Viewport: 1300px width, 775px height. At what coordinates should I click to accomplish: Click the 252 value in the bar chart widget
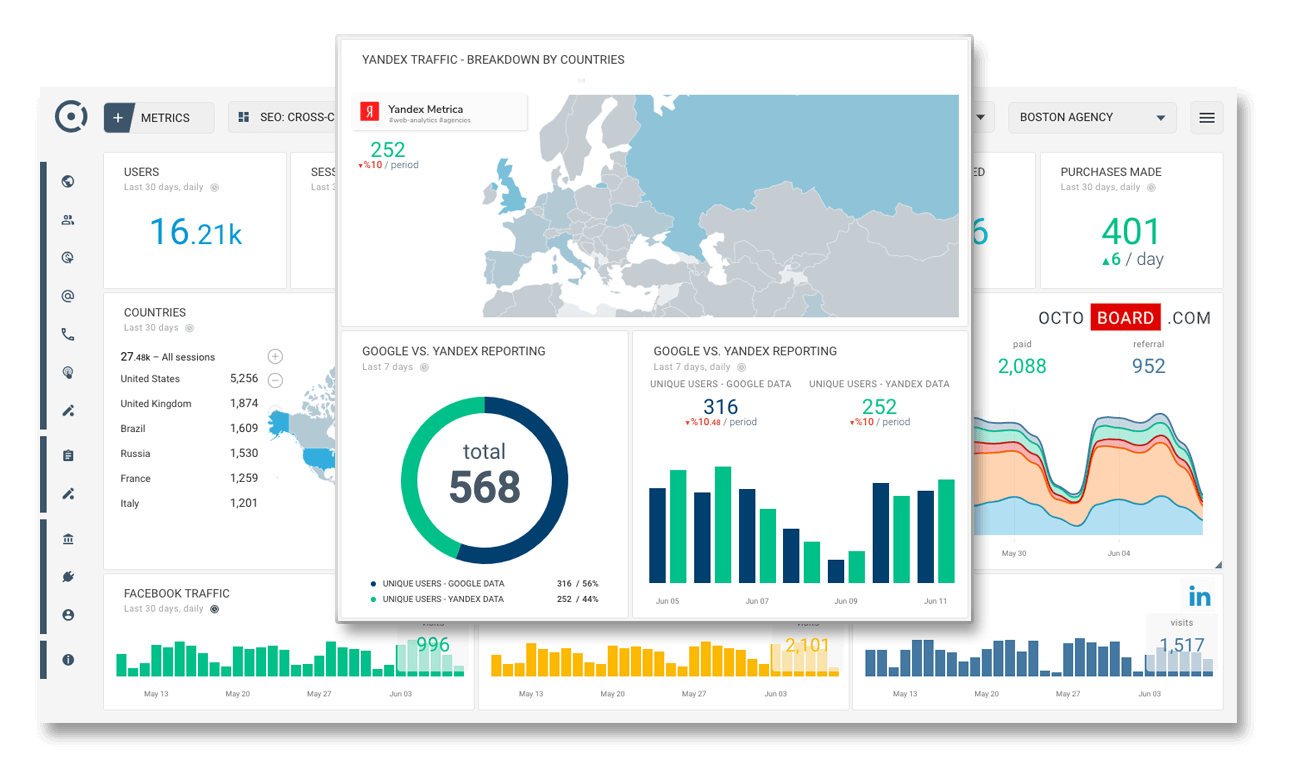coord(879,407)
